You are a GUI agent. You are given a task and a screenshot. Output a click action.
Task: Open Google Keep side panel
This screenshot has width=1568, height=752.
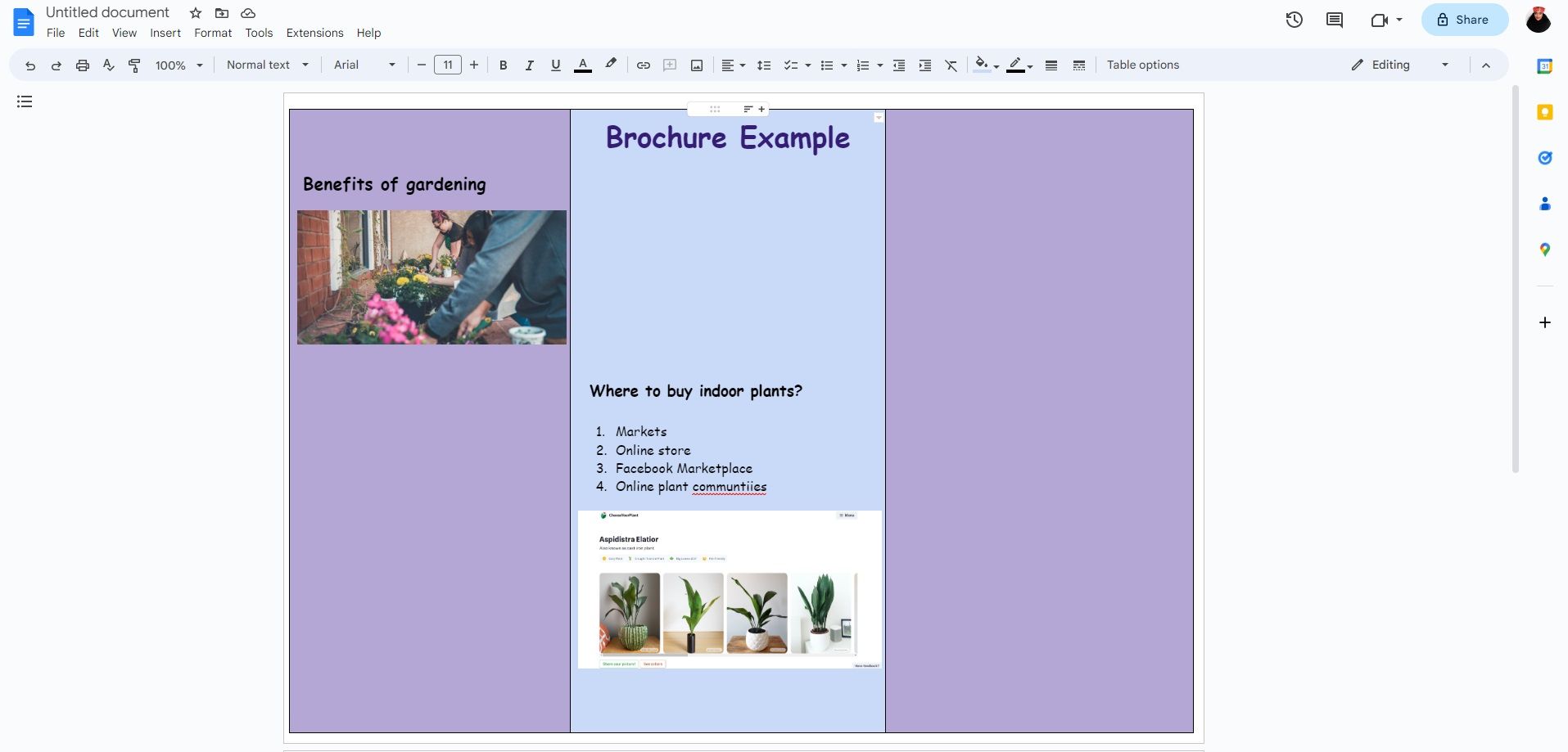1545,112
